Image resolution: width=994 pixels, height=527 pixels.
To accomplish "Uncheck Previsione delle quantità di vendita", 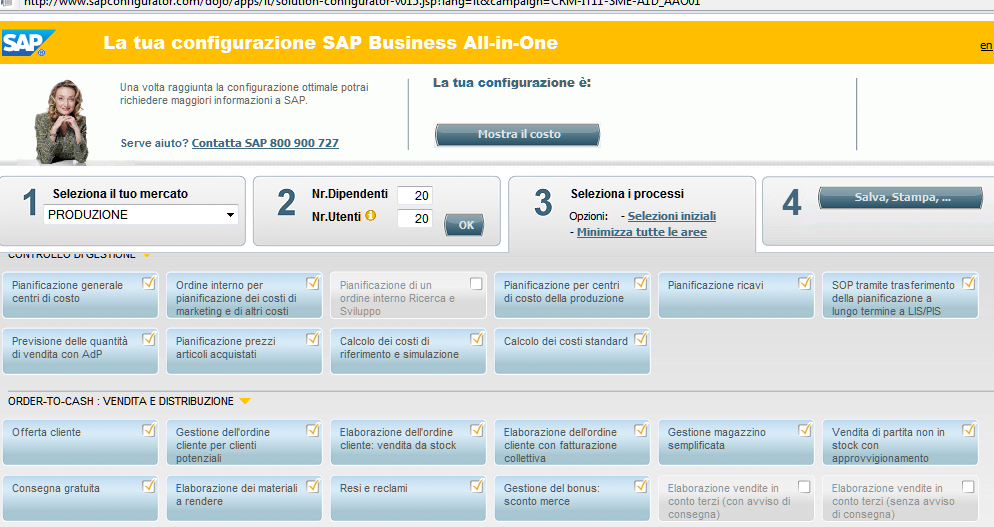I will pos(148,339).
